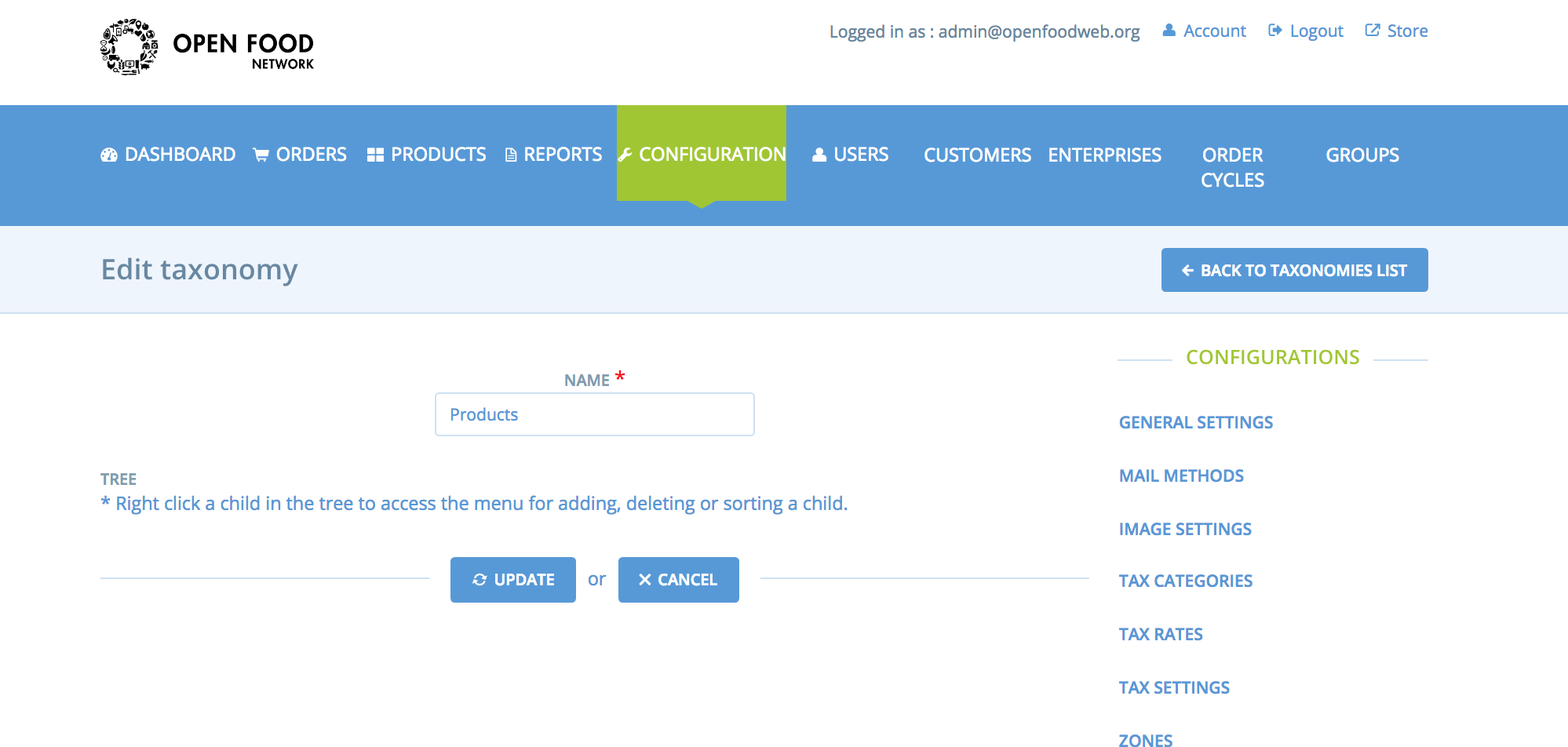
Task: Update the taxonomy
Action: (x=512, y=579)
